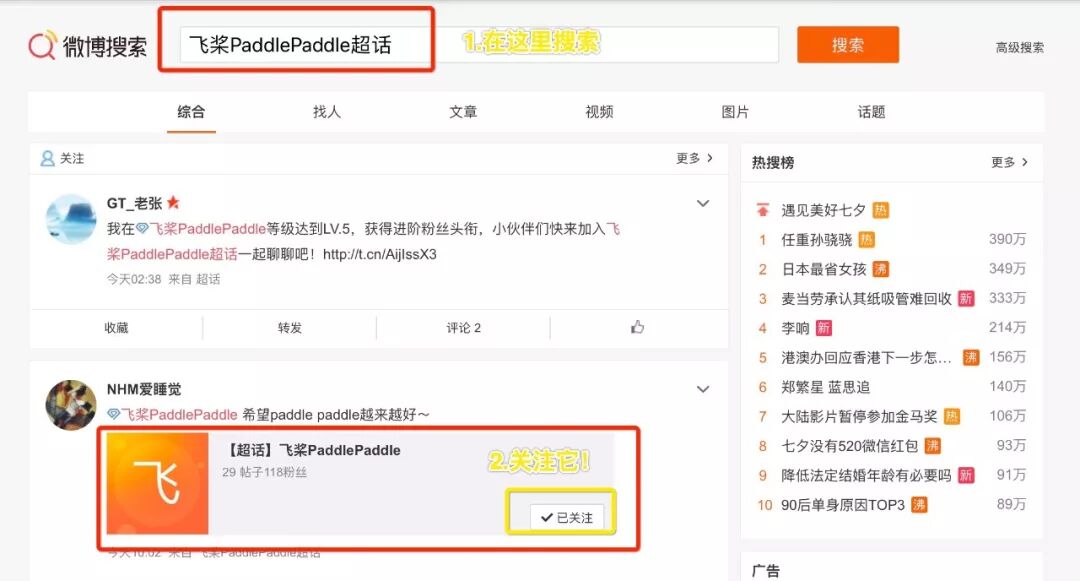The image size is (1080, 581).
Task: Click the 热 badge beside 大陆影片暂停参加金马奖
Action: click(x=952, y=416)
